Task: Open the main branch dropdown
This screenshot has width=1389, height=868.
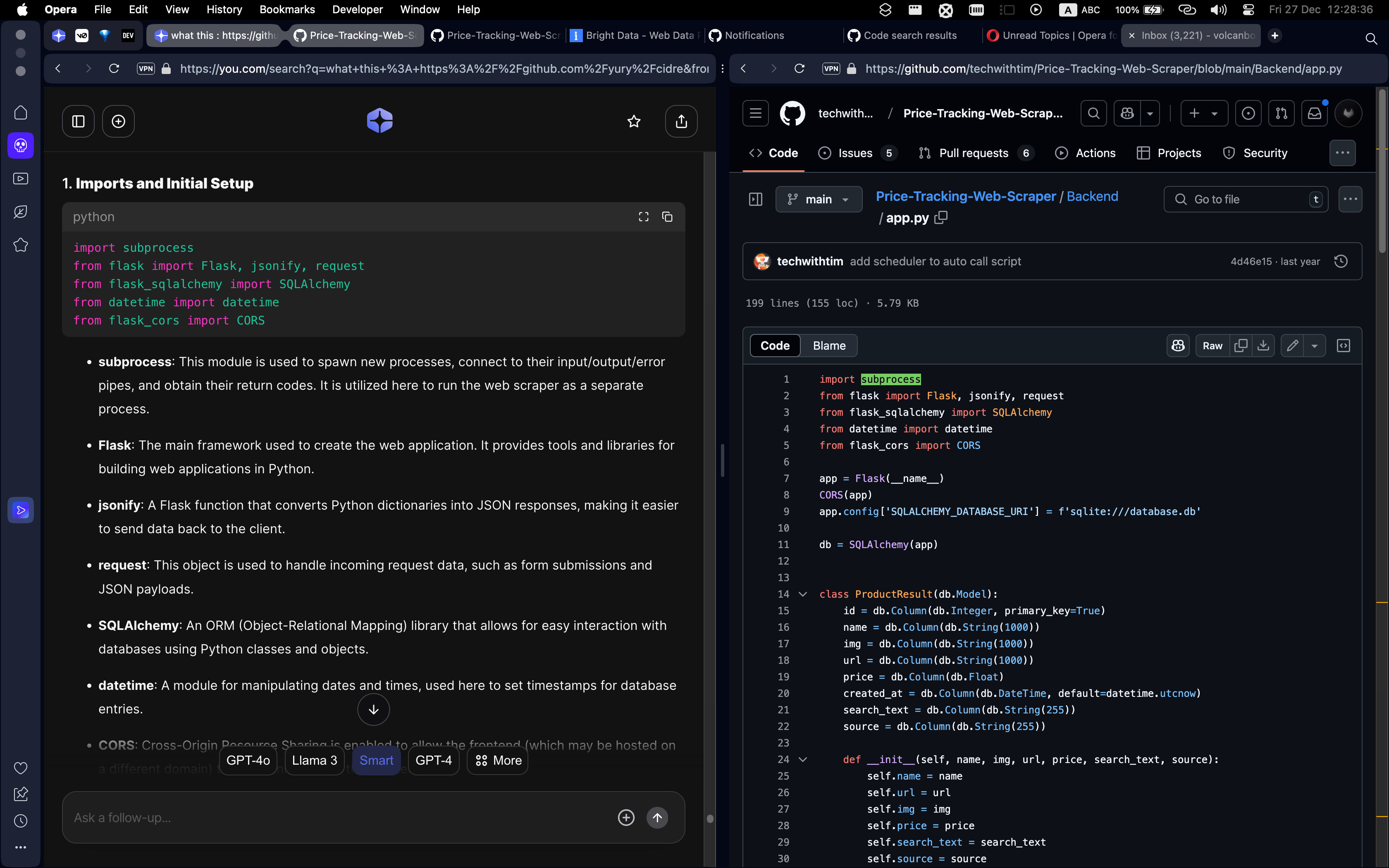Action: tap(819, 199)
